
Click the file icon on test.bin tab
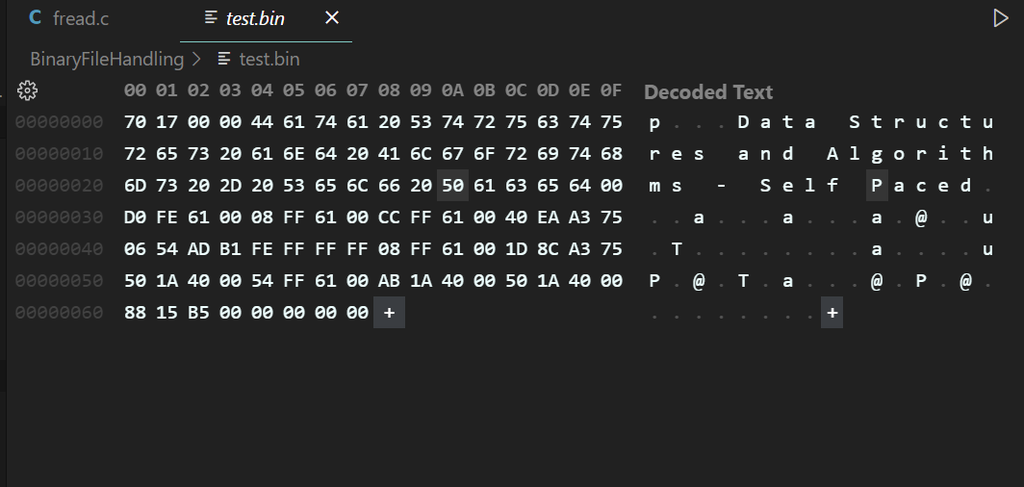coord(210,18)
